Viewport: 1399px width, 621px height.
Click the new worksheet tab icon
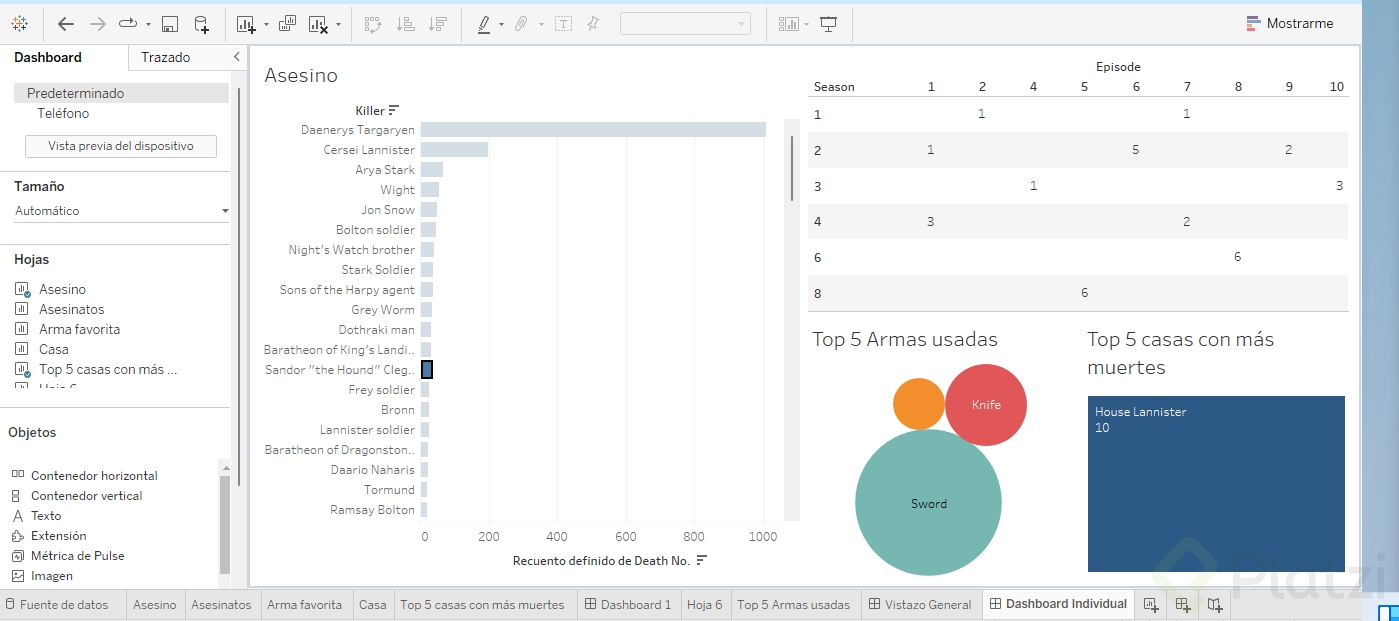click(x=1151, y=604)
